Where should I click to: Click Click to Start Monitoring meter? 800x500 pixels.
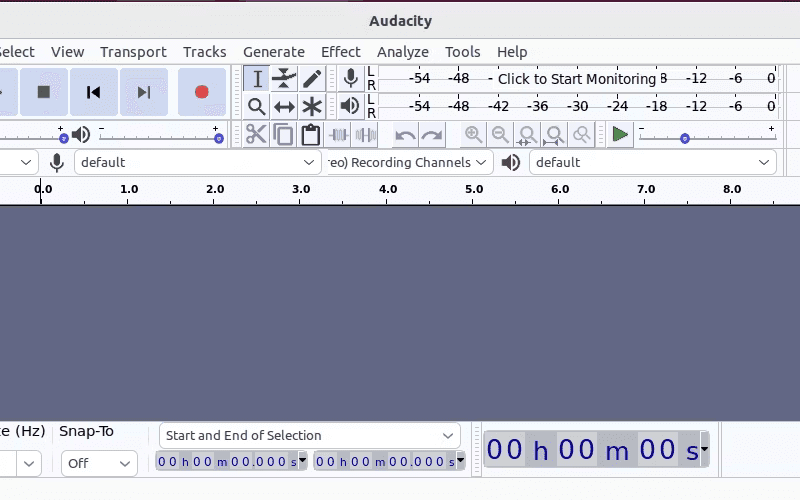click(577, 79)
